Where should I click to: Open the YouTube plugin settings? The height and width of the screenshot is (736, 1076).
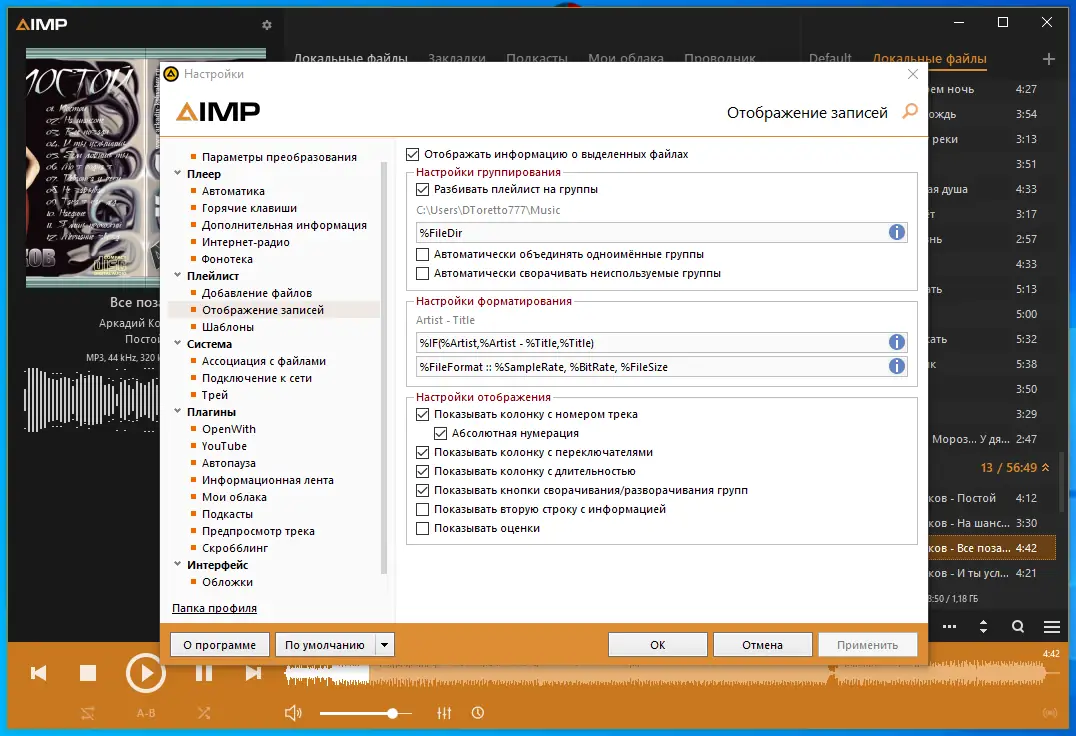[x=224, y=446]
